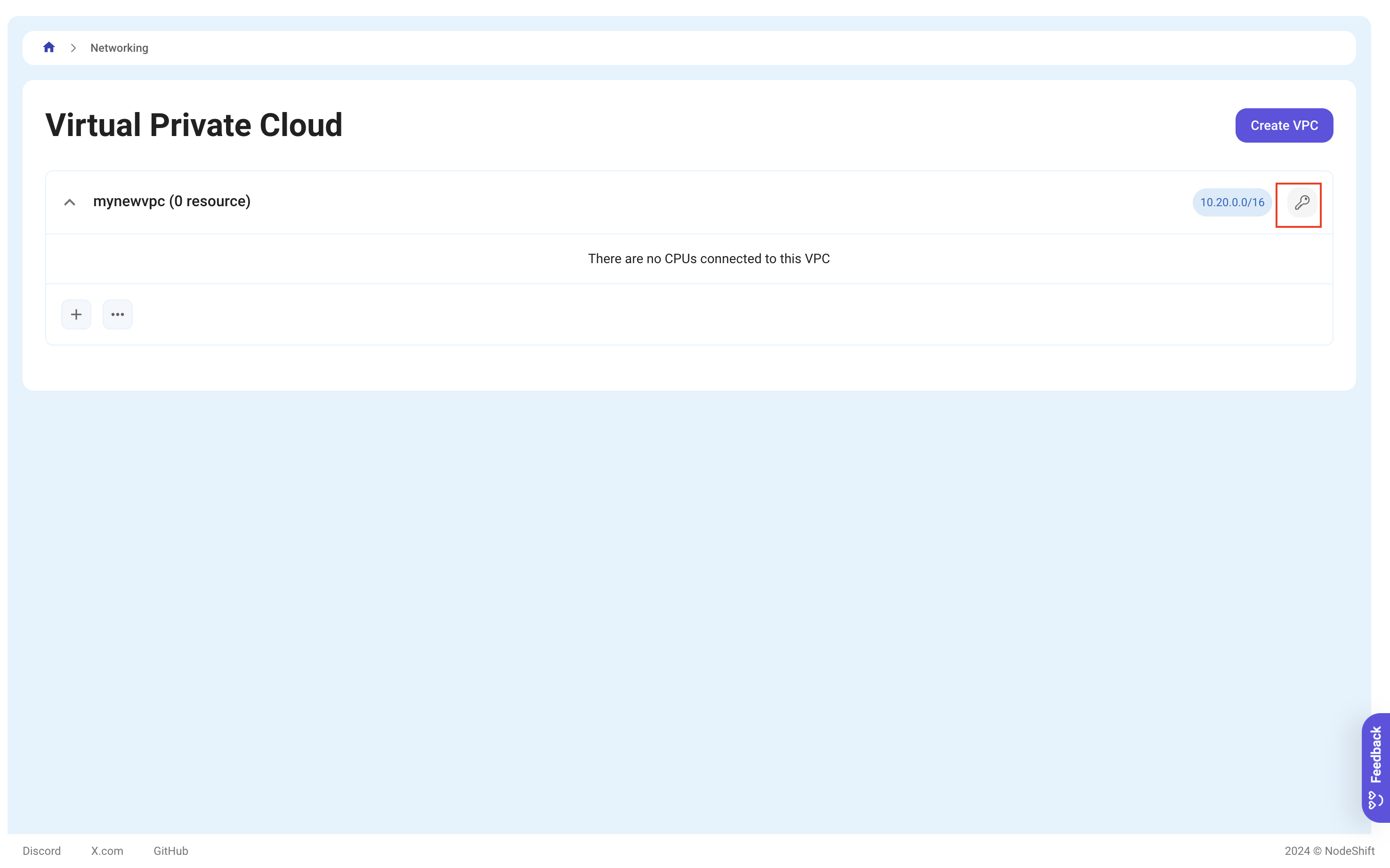The width and height of the screenshot is (1390, 868).
Task: Visit the GitHub footer link
Action: pos(171,851)
